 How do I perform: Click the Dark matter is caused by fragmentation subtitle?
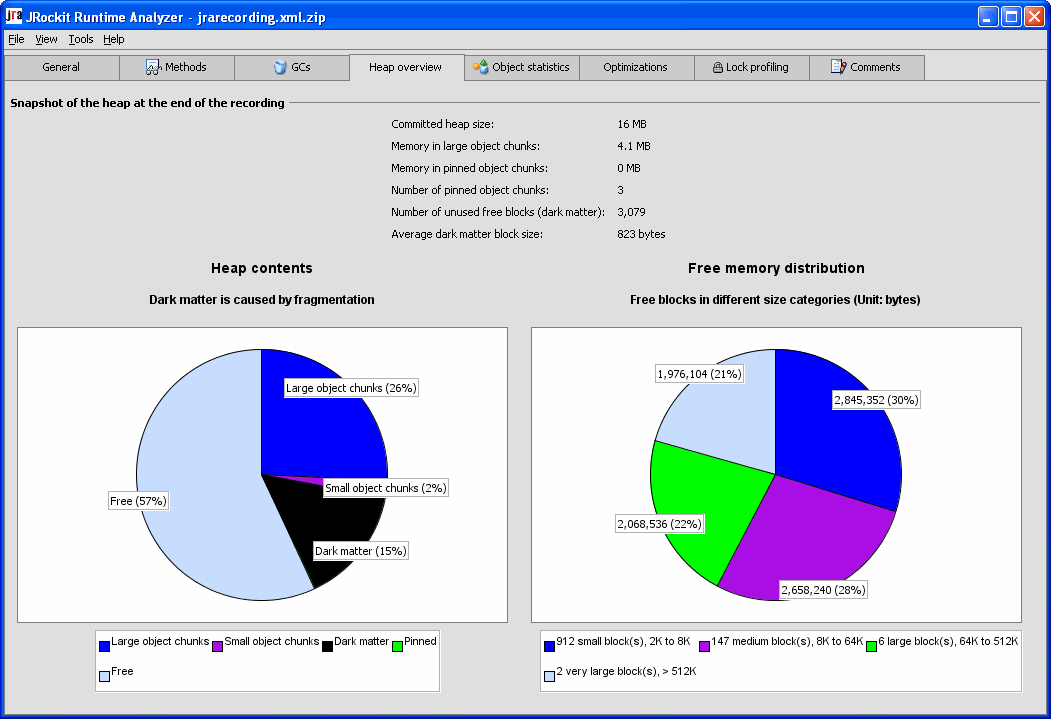[x=262, y=300]
